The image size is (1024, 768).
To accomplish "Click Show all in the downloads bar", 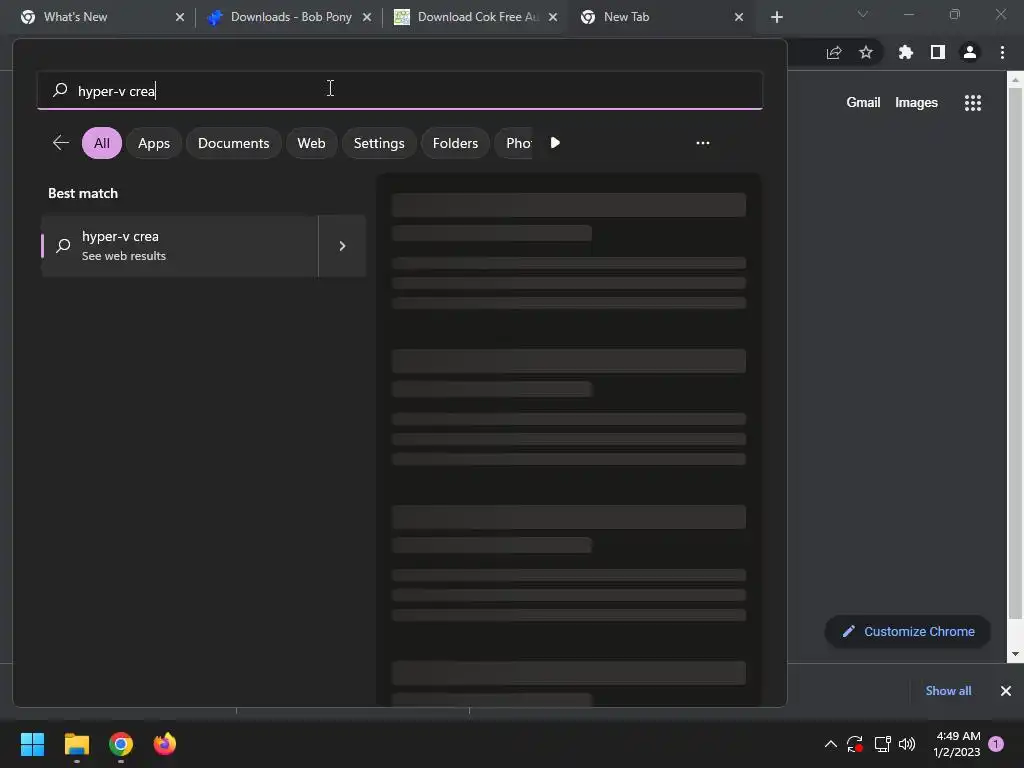I will [948, 690].
